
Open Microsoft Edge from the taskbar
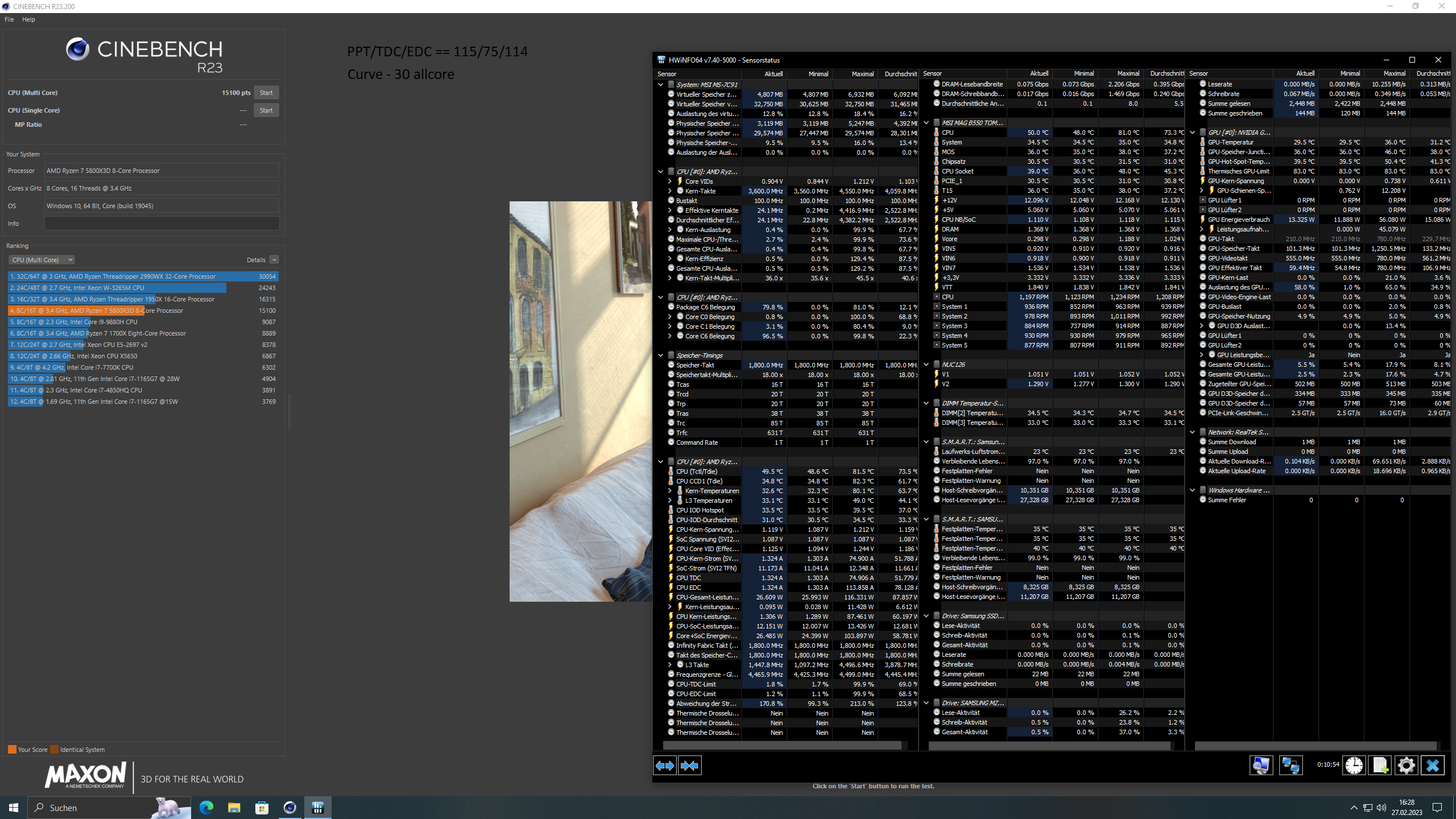click(206, 808)
